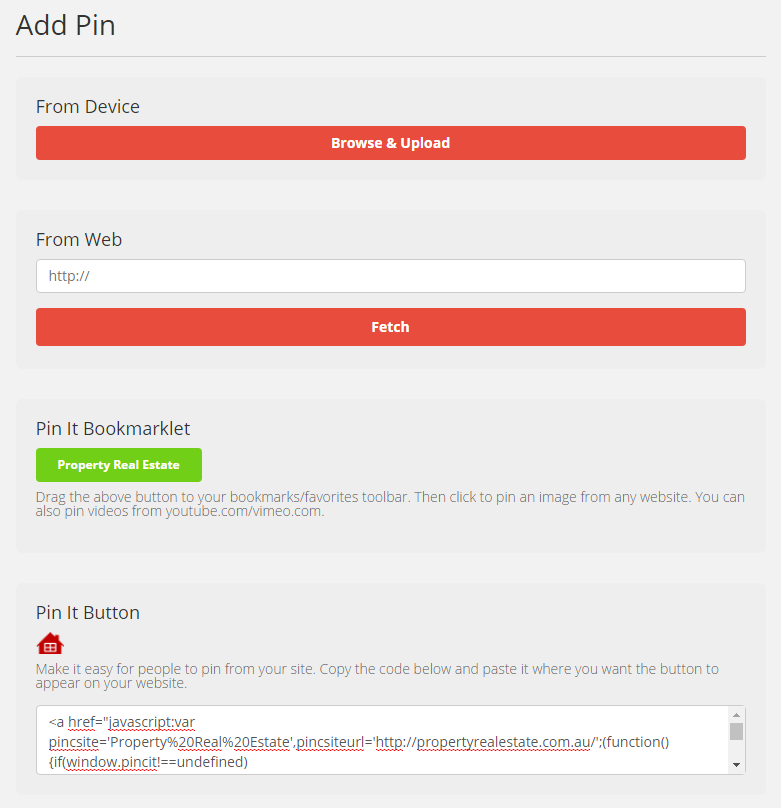Click the word propertyrealestate in the code

pyautogui.click(x=478, y=741)
